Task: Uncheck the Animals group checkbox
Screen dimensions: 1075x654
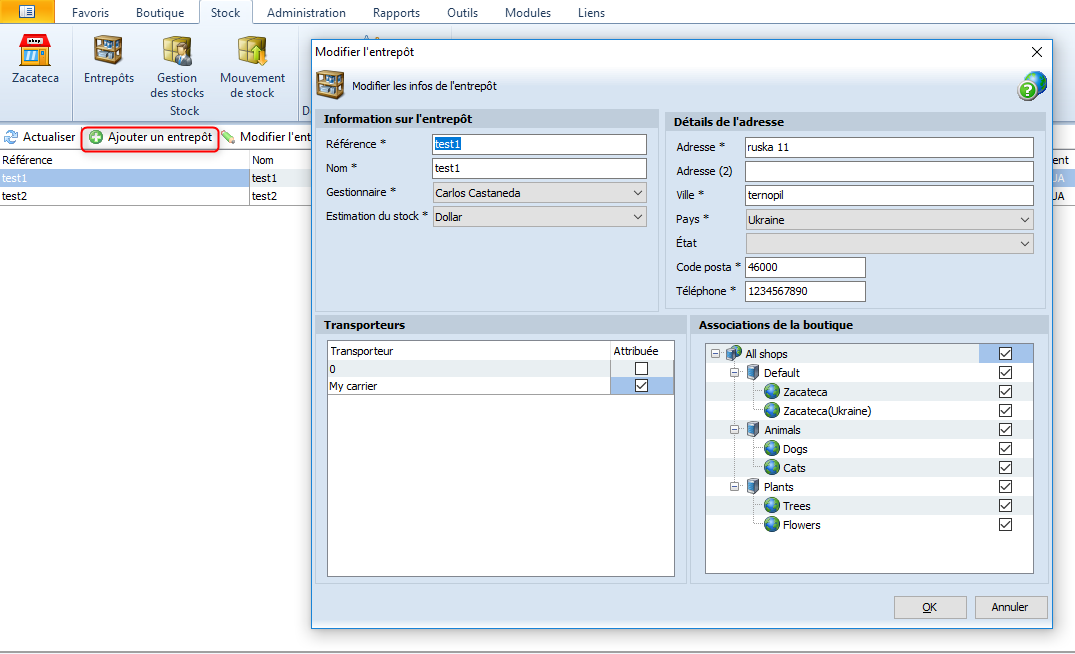Action: (1005, 430)
